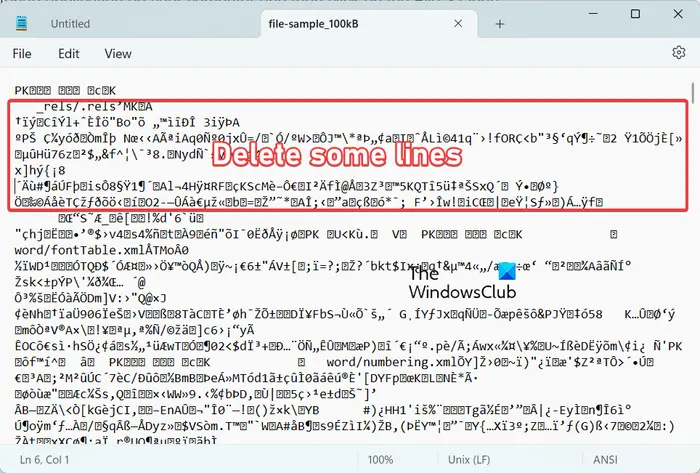Click the vertical scrollbar thumb
The height and width of the screenshot is (473, 700).
(x=692, y=92)
